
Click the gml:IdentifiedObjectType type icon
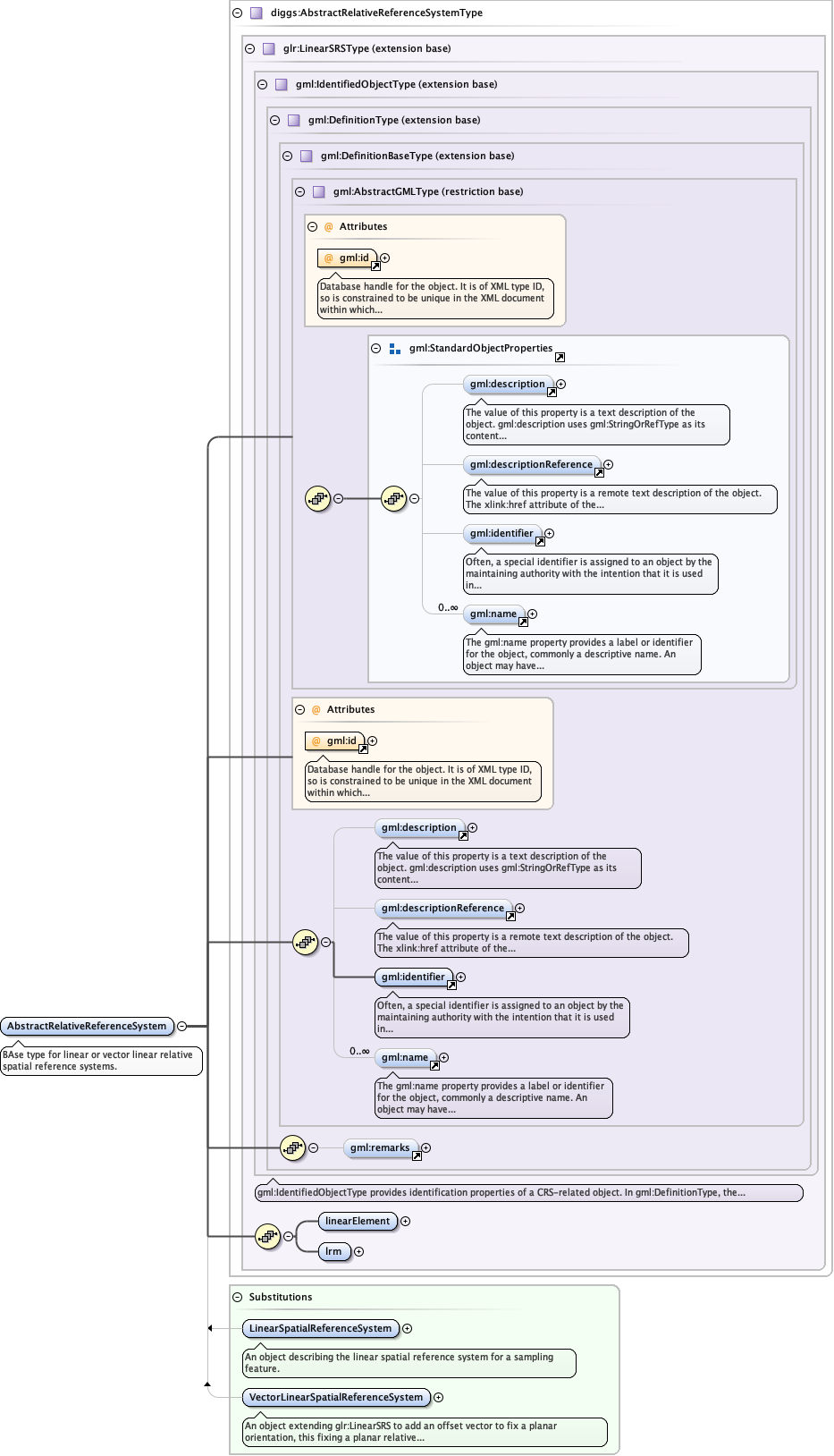coord(282,85)
